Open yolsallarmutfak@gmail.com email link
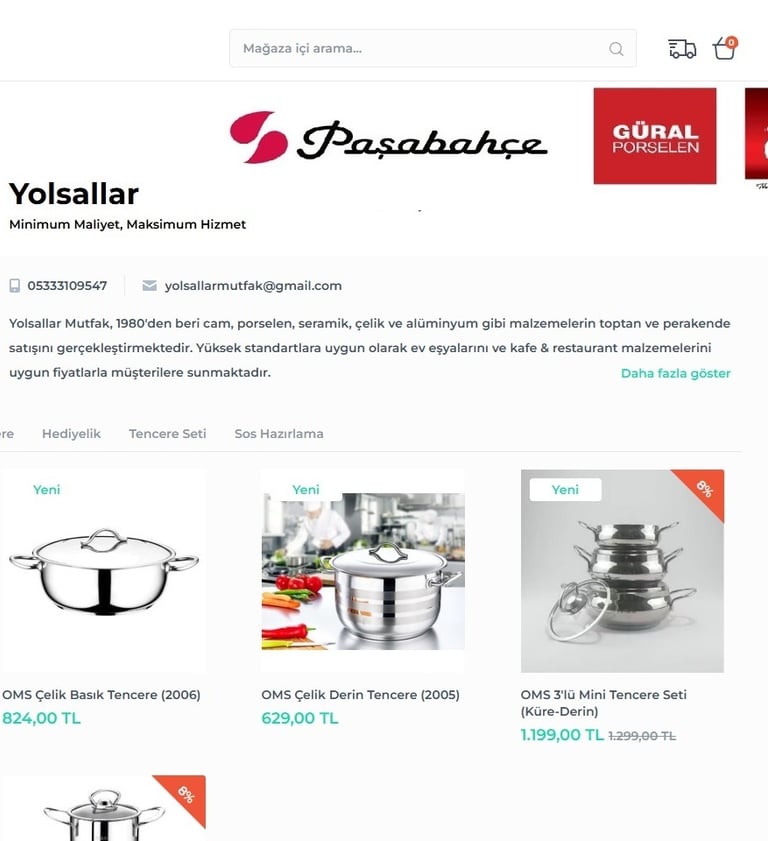This screenshot has width=768, height=841. click(253, 285)
